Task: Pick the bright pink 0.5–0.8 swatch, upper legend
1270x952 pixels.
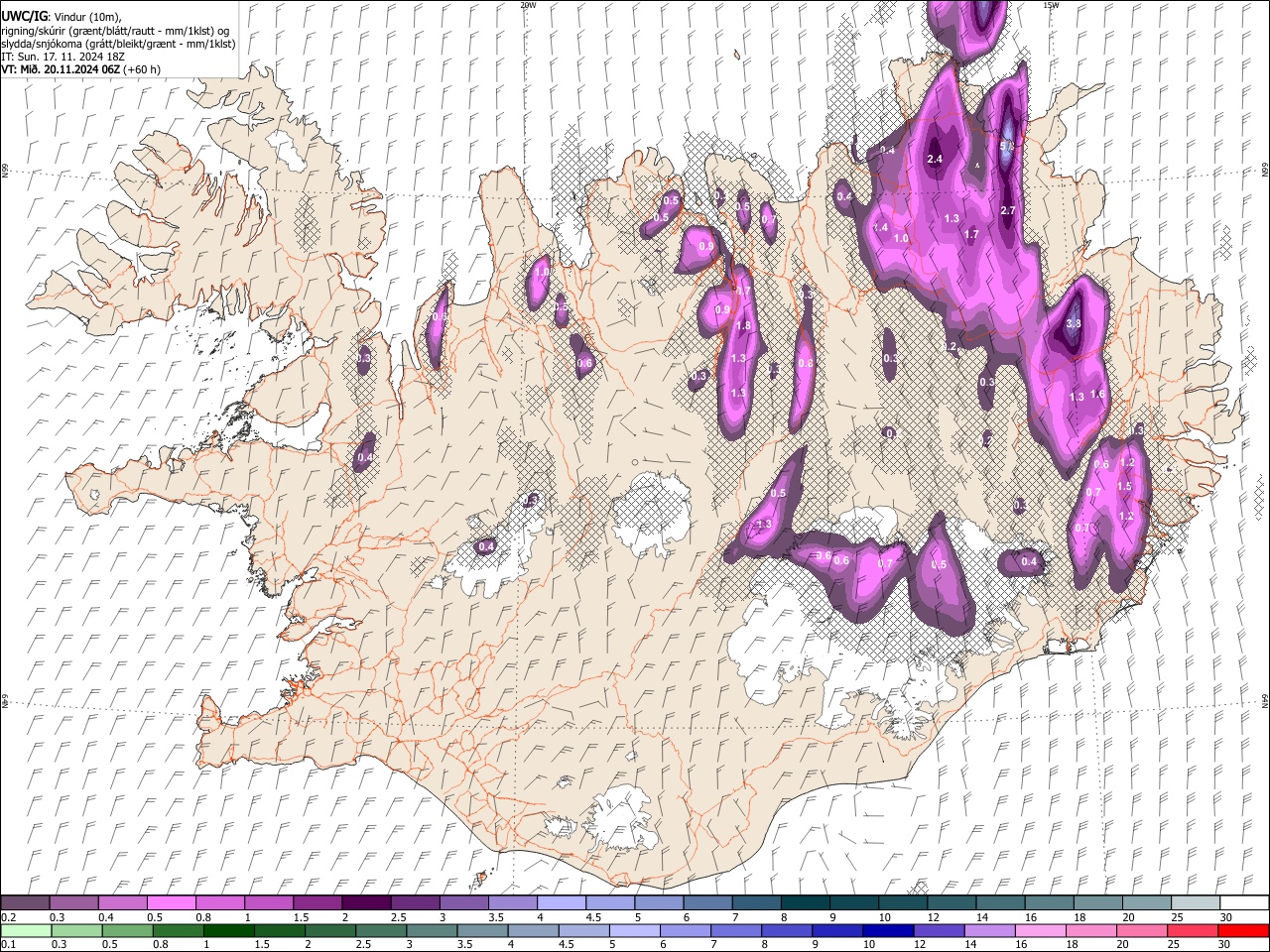Action: [171, 903]
